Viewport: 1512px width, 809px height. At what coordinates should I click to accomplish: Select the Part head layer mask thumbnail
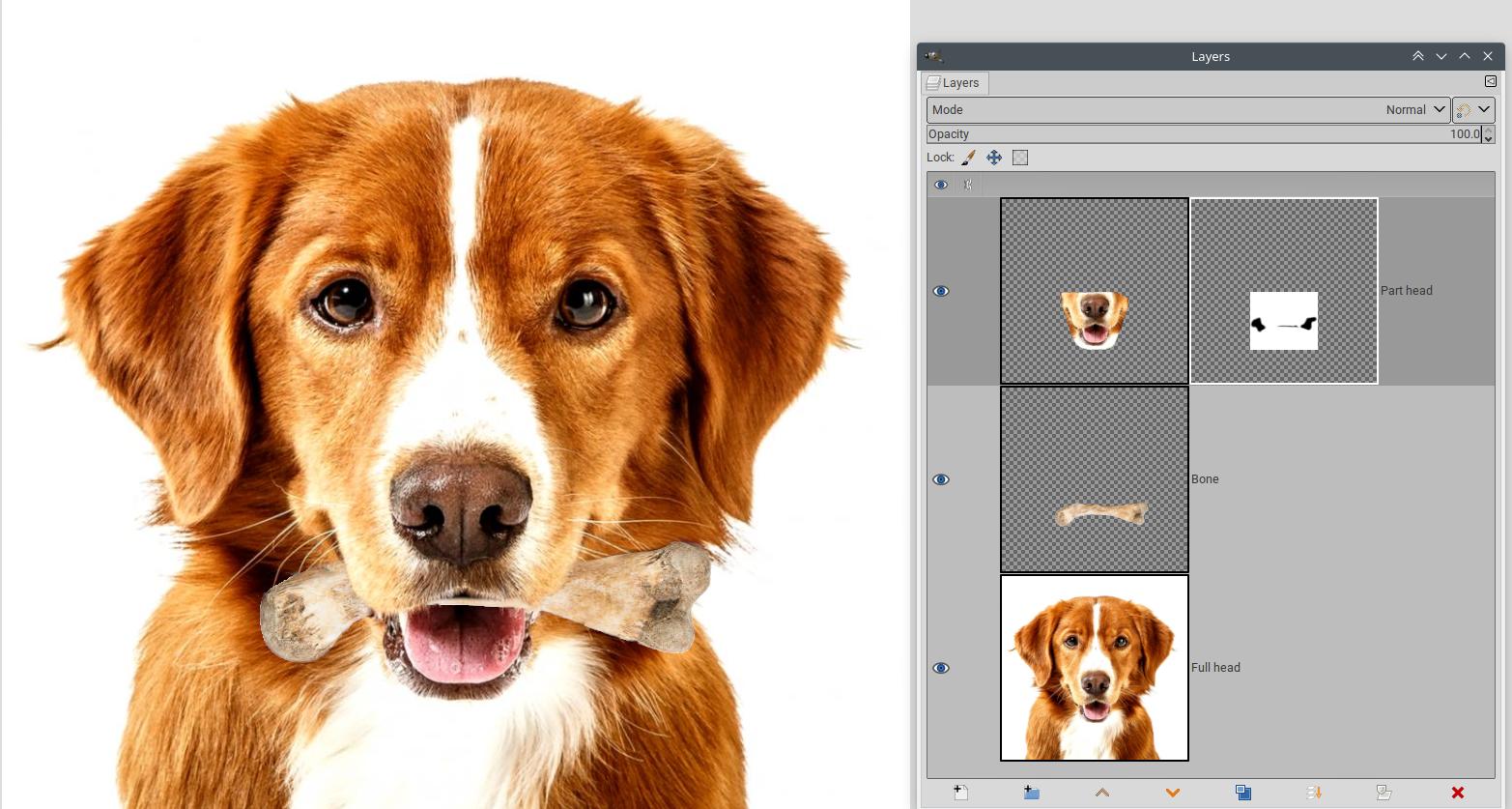[1284, 291]
